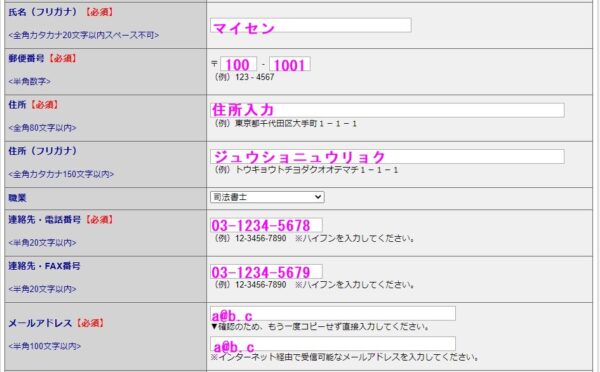Click the 氏名(フリガナ) input field
Screen dimensions: 600x372
coord(311,25)
